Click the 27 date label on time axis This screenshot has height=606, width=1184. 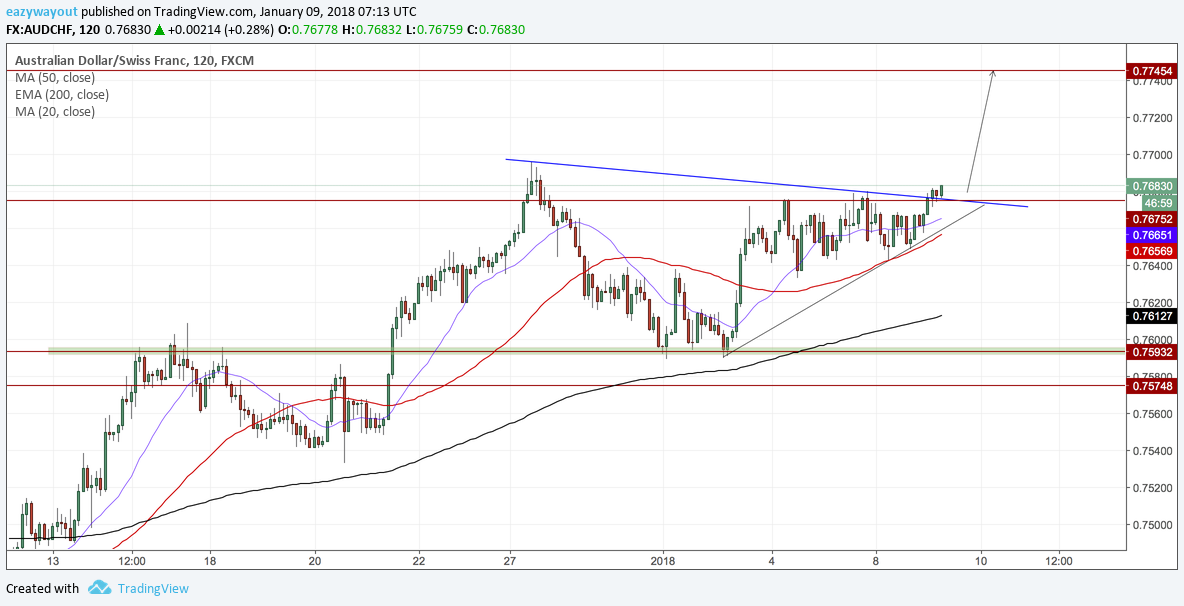[510, 561]
